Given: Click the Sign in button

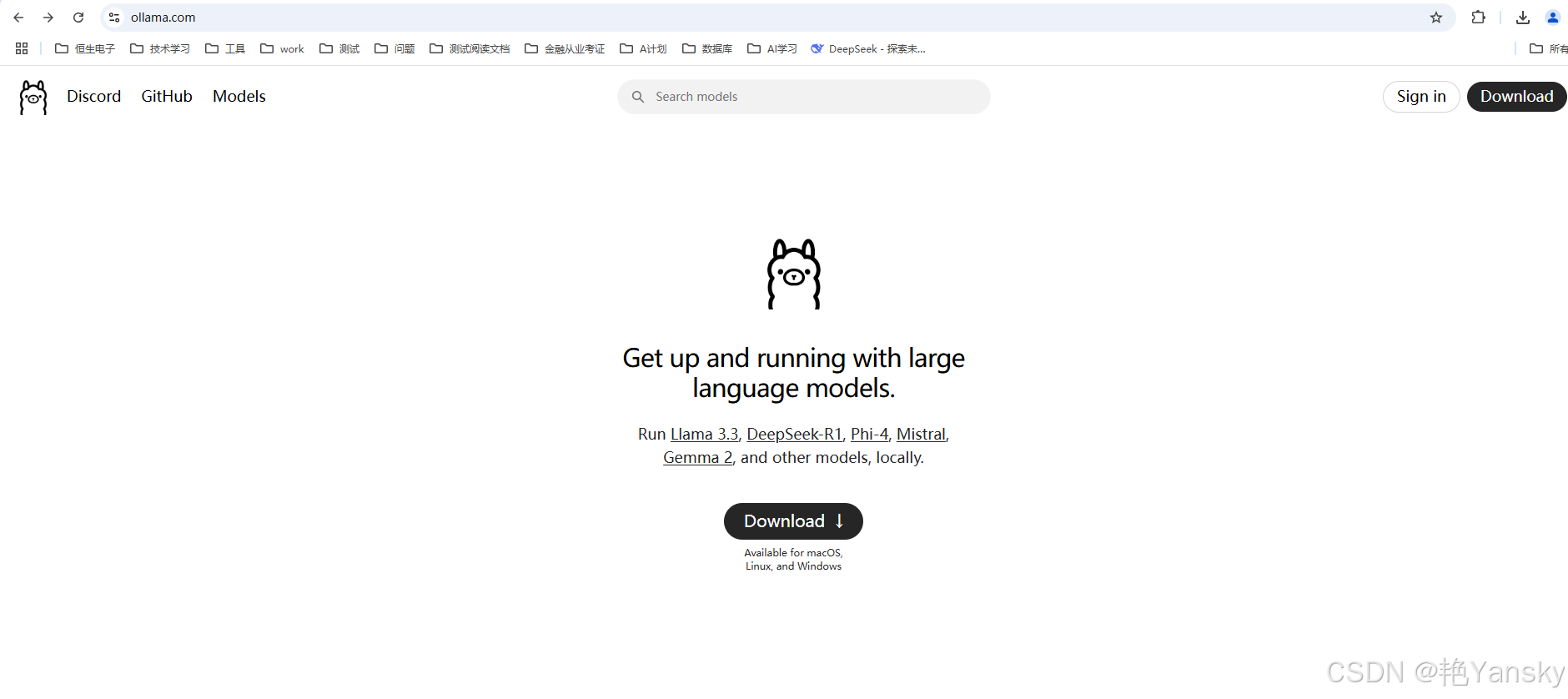Looking at the screenshot, I should tap(1421, 97).
